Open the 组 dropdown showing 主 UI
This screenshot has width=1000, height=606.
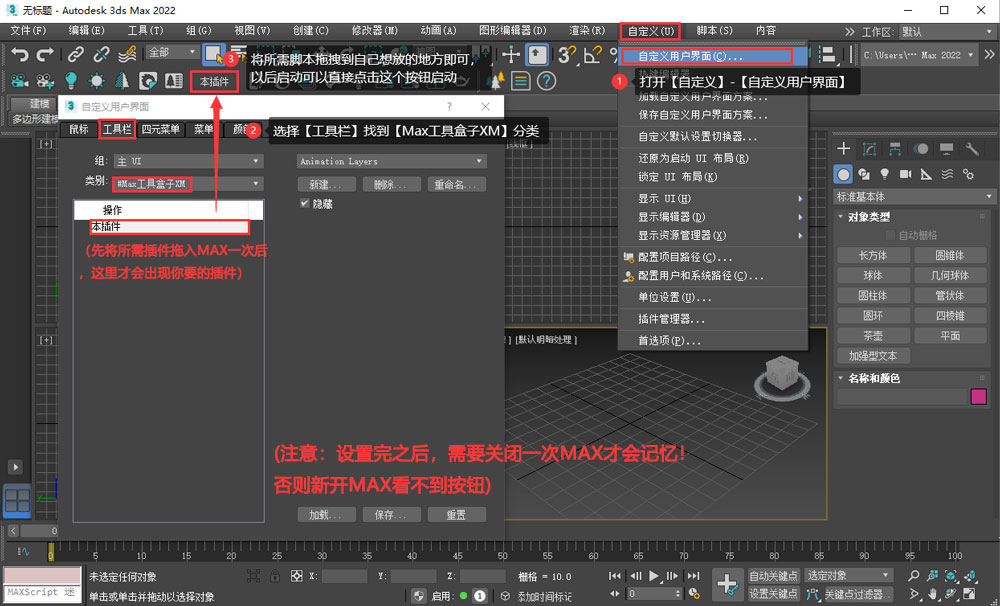[x=188, y=161]
